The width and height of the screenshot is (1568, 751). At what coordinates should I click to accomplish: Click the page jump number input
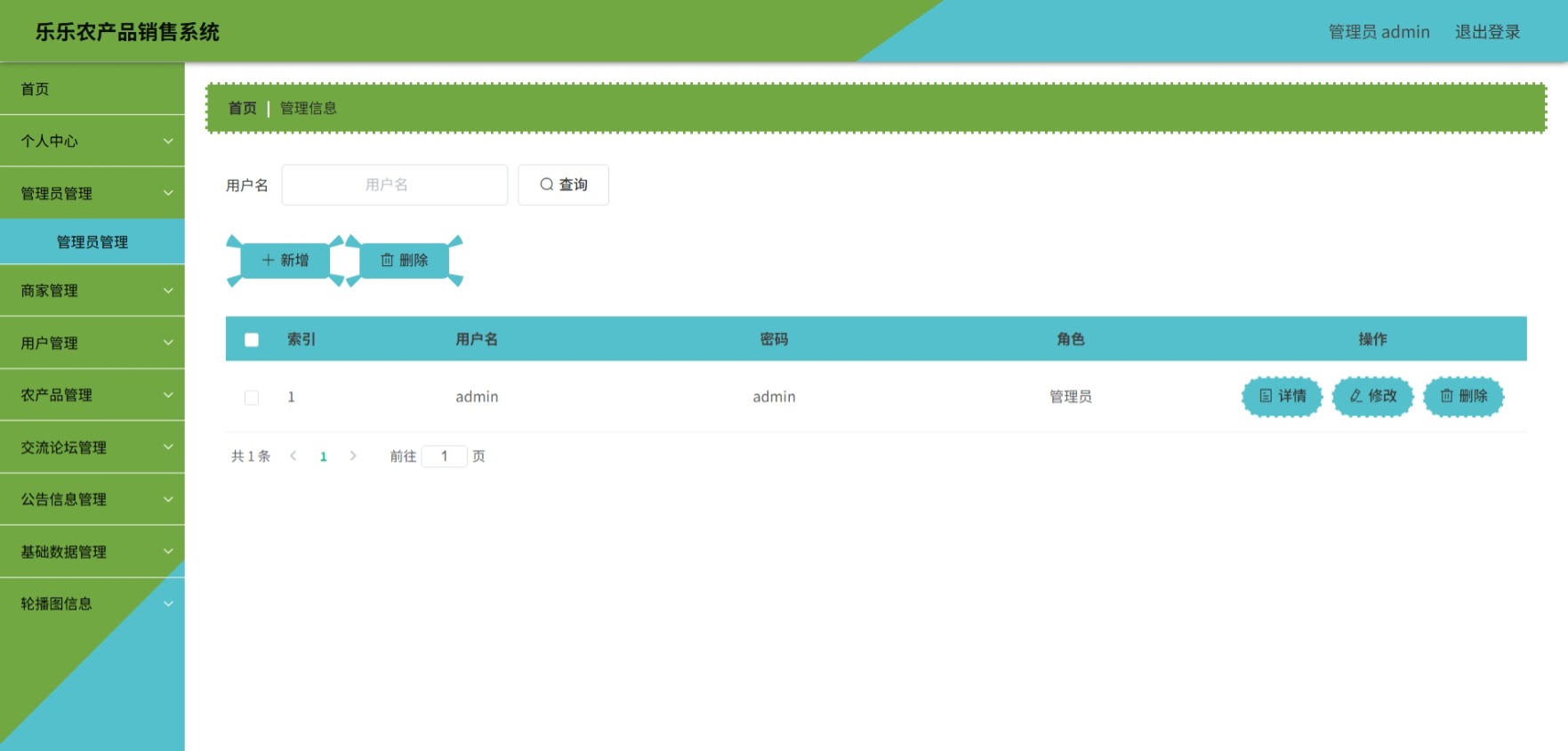coord(445,456)
